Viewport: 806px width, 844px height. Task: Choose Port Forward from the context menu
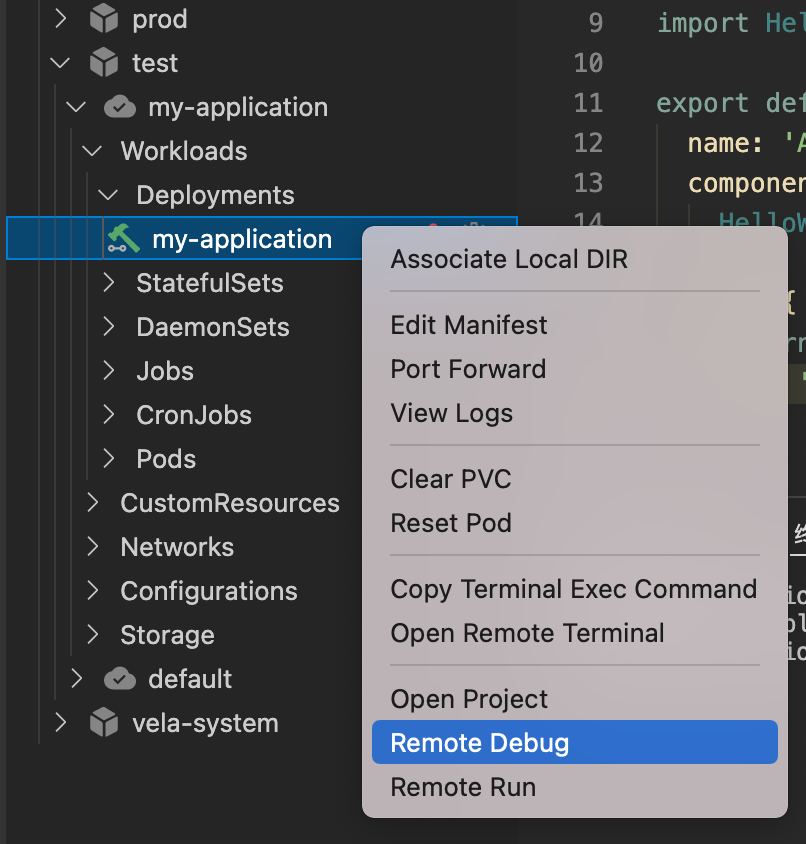468,369
